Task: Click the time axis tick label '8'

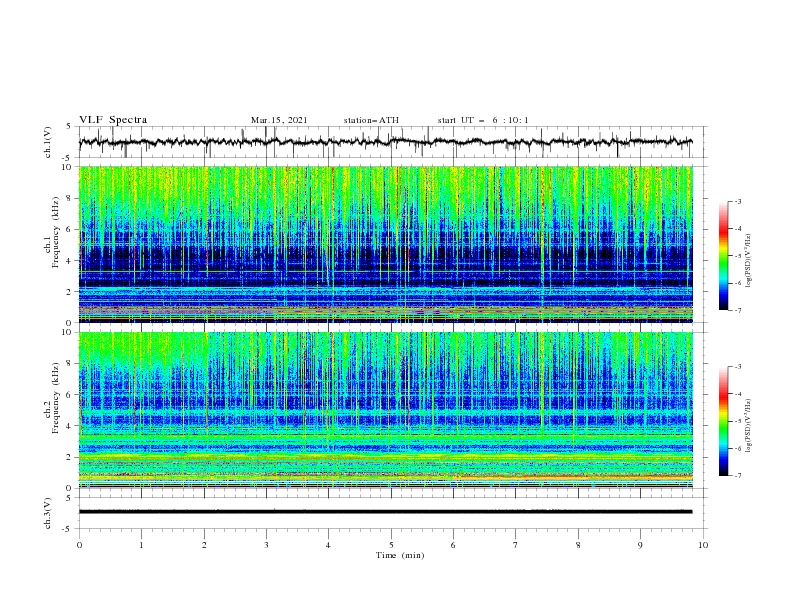Action: coord(578,545)
